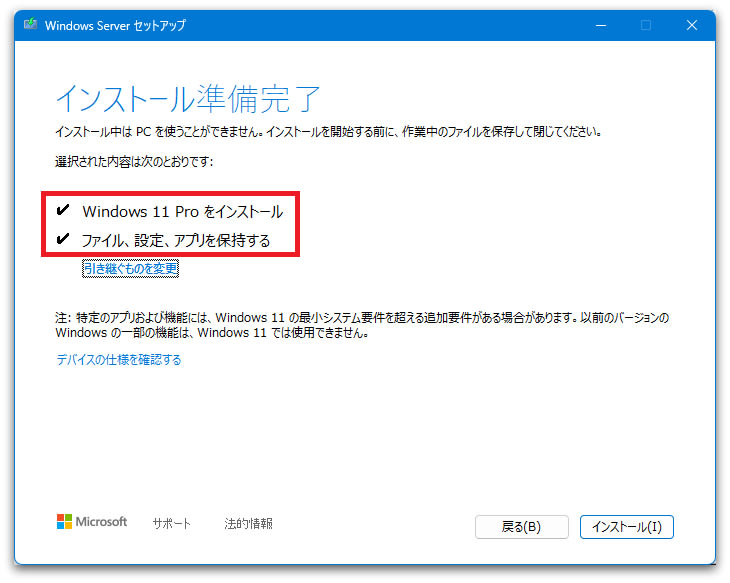
Task: Click the 戻る(B) back button
Action: [x=521, y=527]
